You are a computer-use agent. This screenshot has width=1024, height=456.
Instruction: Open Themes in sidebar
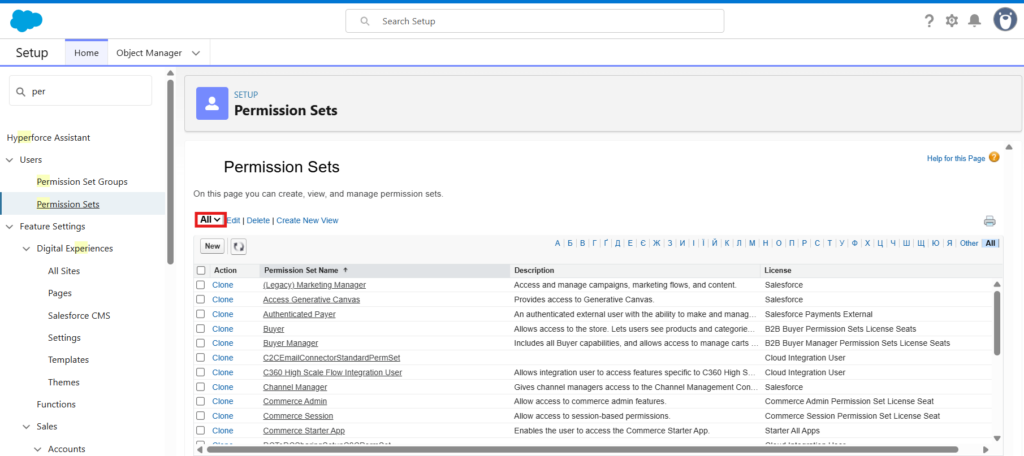(x=63, y=382)
